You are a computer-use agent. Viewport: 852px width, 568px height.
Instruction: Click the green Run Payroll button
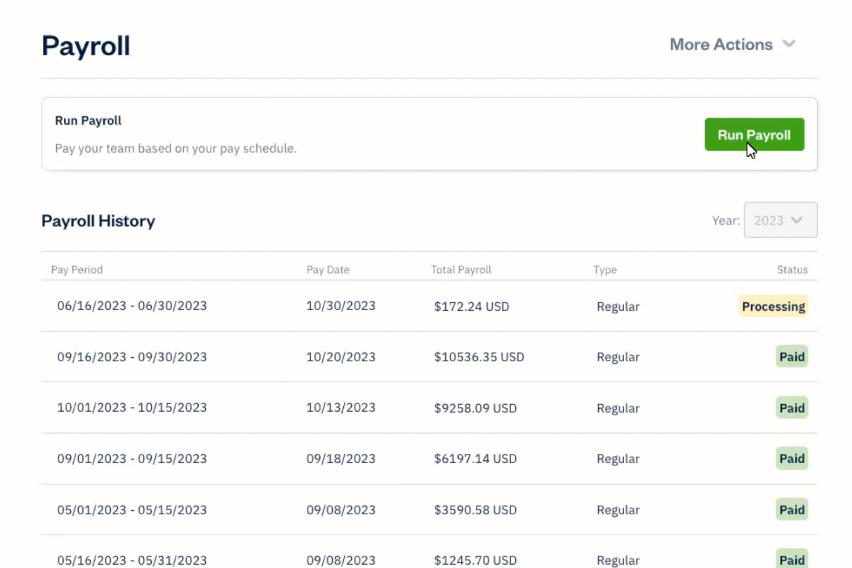754,134
